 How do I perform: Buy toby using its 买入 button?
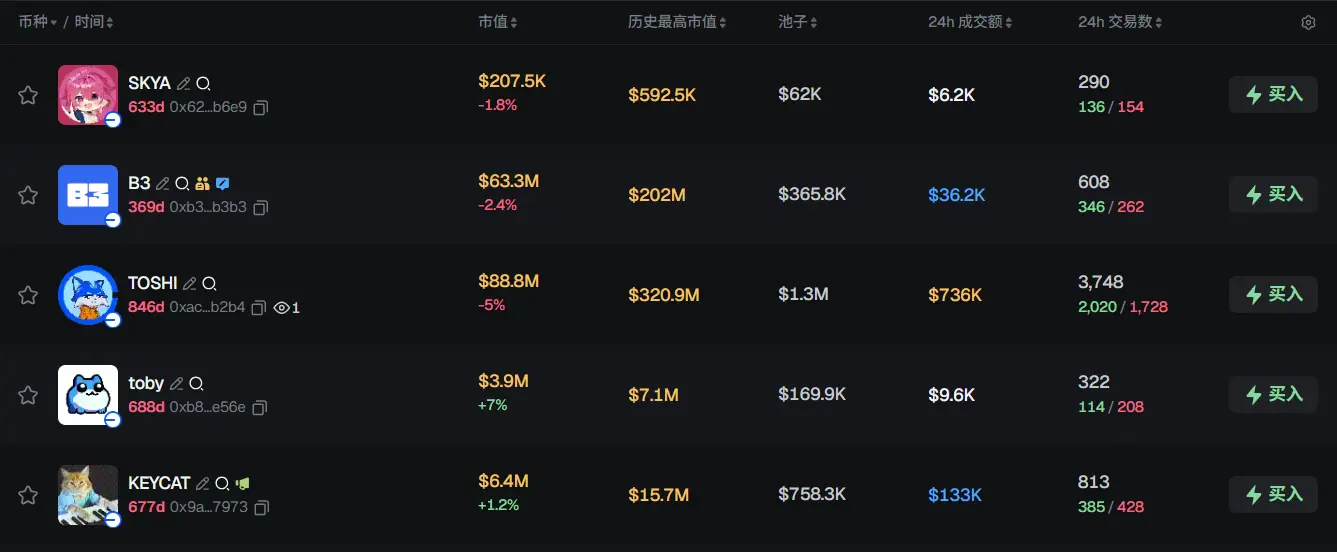coord(1273,395)
